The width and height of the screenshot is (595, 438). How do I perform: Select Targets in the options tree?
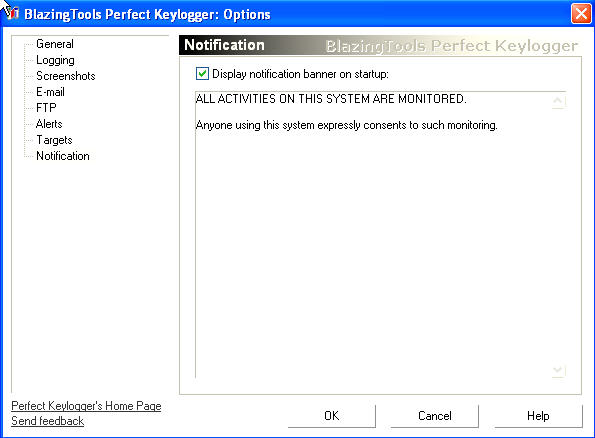(x=54, y=140)
